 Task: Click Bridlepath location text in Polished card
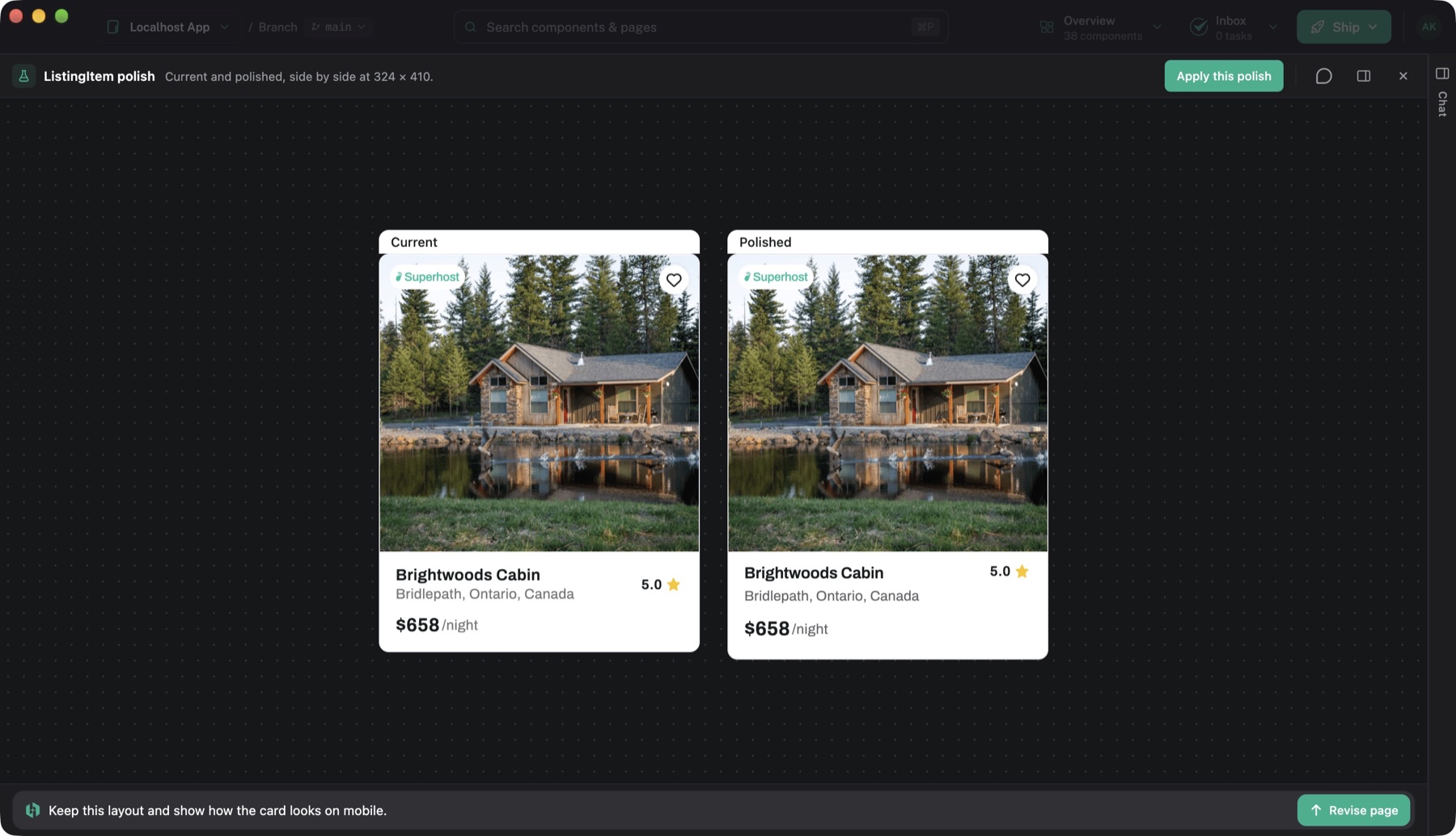(x=832, y=596)
